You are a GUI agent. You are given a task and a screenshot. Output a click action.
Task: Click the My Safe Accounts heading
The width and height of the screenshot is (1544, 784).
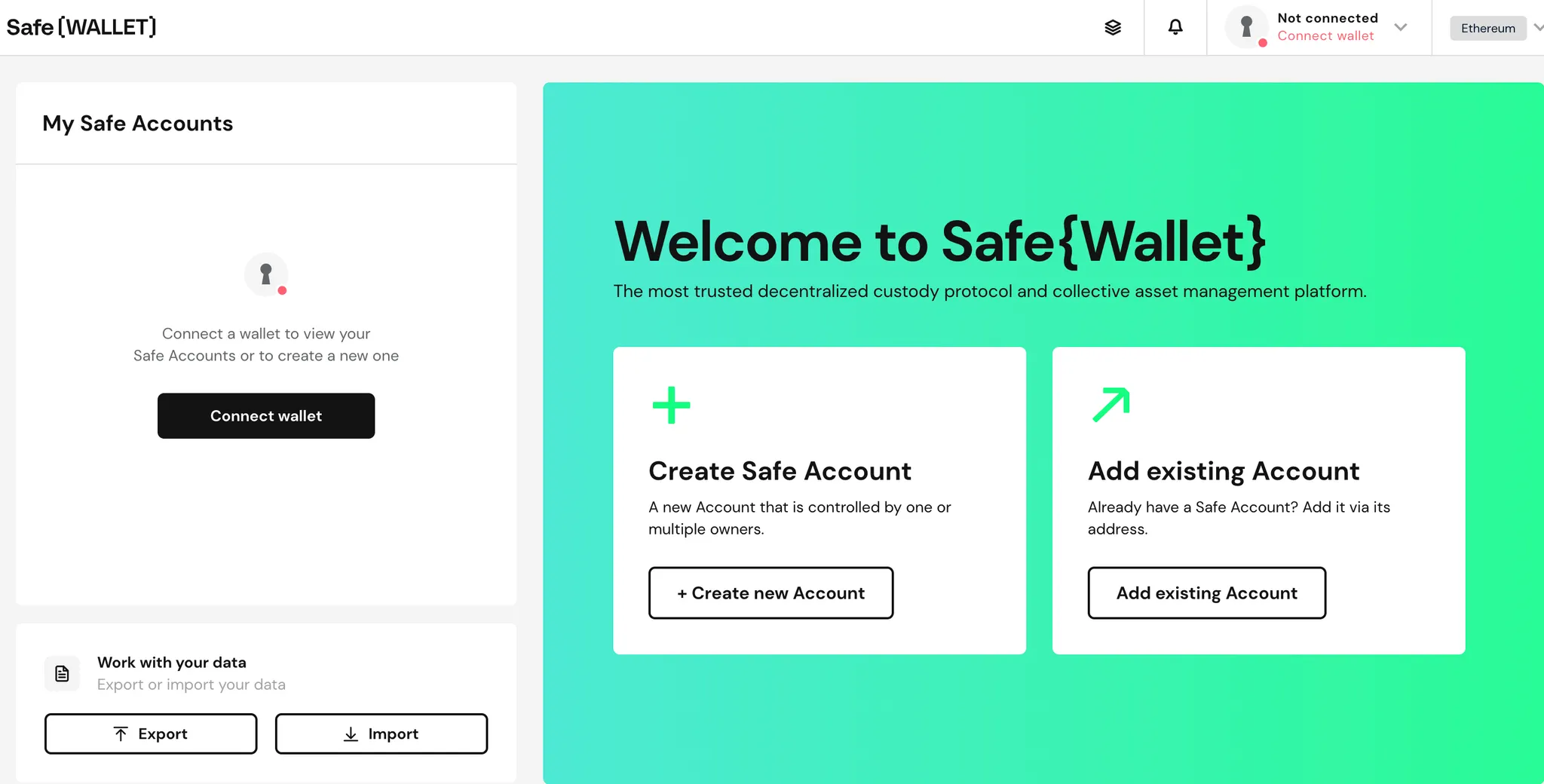pos(138,124)
